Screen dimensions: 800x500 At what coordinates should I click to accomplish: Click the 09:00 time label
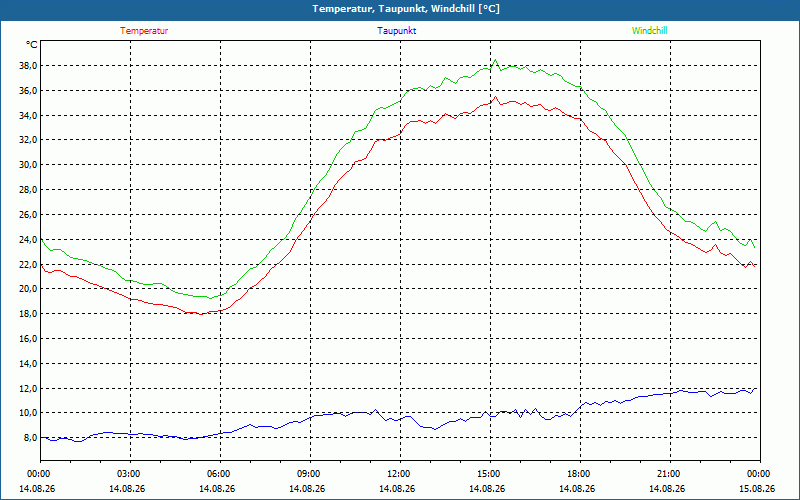(x=310, y=474)
